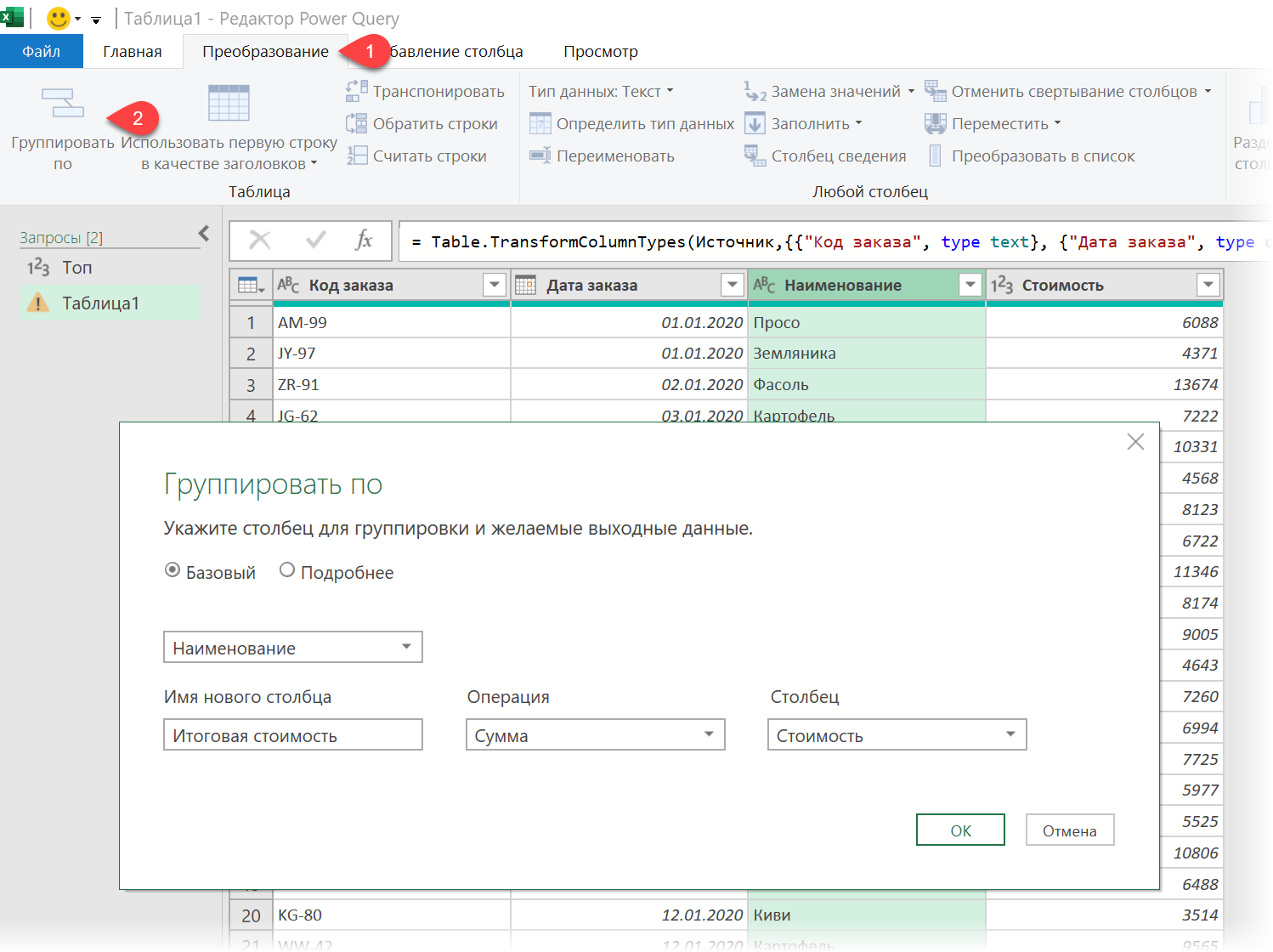Open filter dropdown of Стоимость column header
The width and height of the screenshot is (1273, 952).
pos(1208,285)
